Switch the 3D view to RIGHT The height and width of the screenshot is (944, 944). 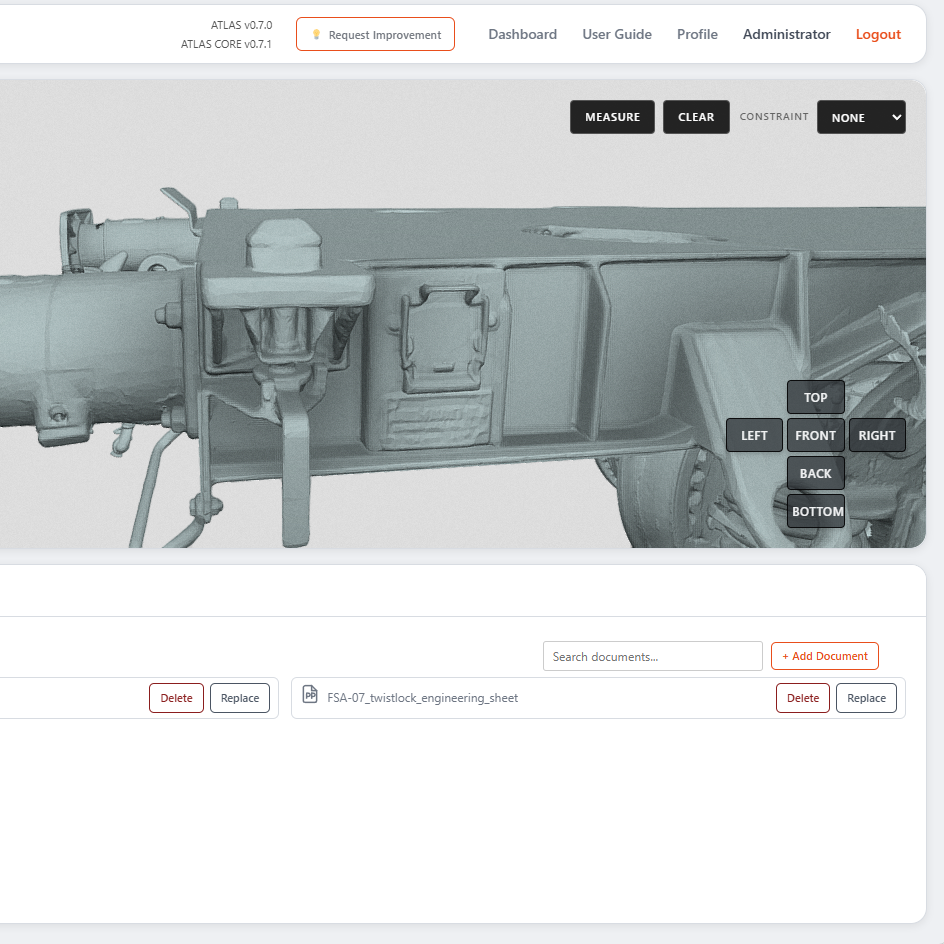[x=877, y=435]
